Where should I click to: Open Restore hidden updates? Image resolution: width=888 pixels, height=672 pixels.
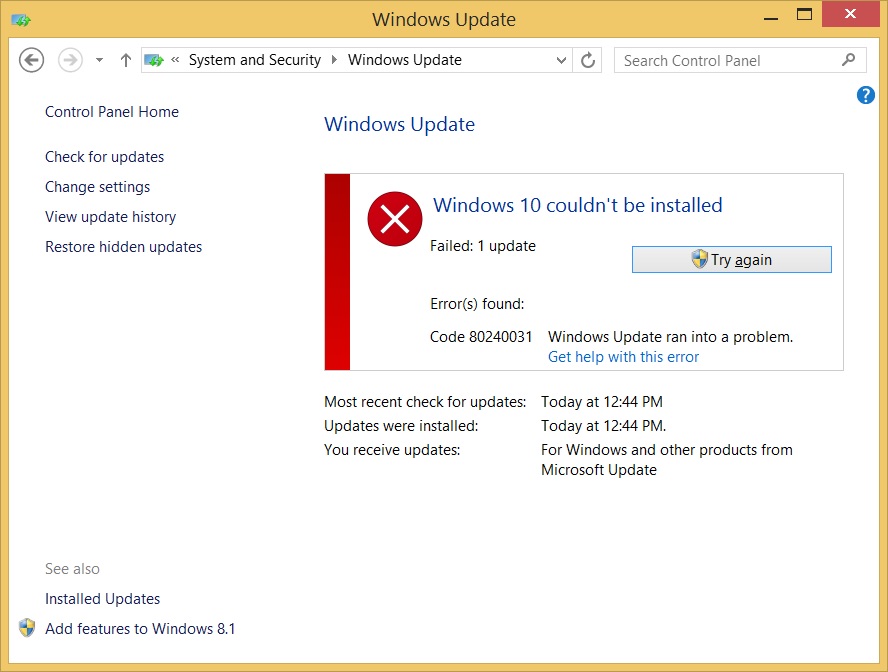[123, 247]
